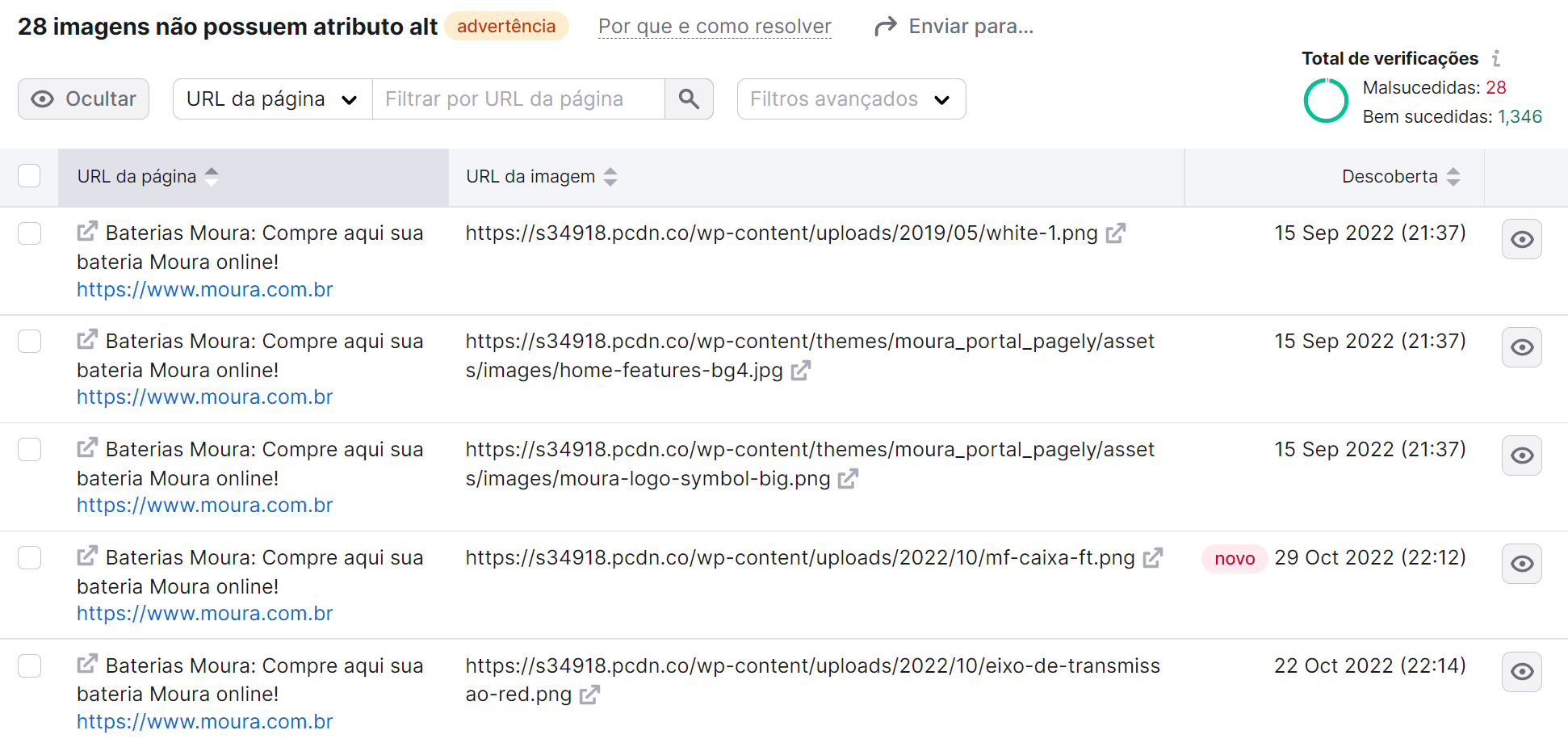This screenshot has width=1568, height=743.
Task: Open external link icon of first page row
Action: [x=87, y=232]
